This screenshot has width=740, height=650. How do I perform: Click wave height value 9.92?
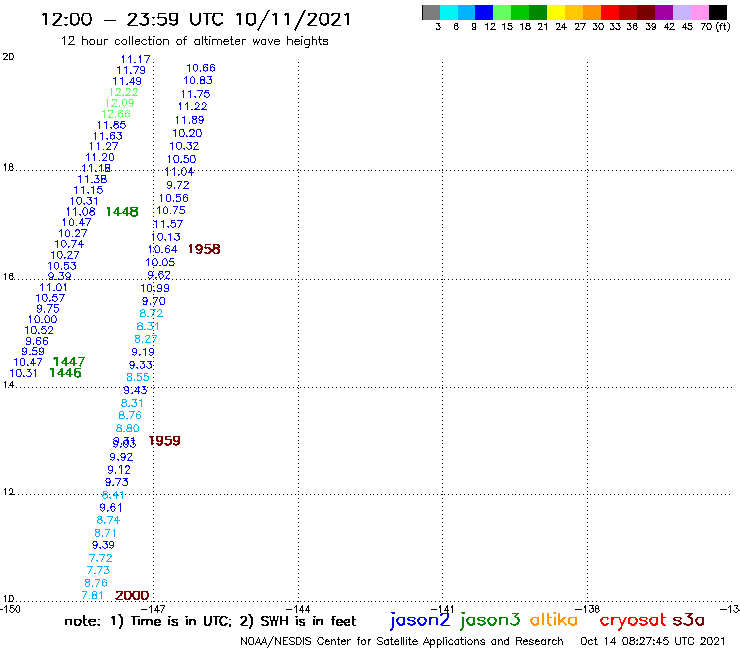pos(121,457)
